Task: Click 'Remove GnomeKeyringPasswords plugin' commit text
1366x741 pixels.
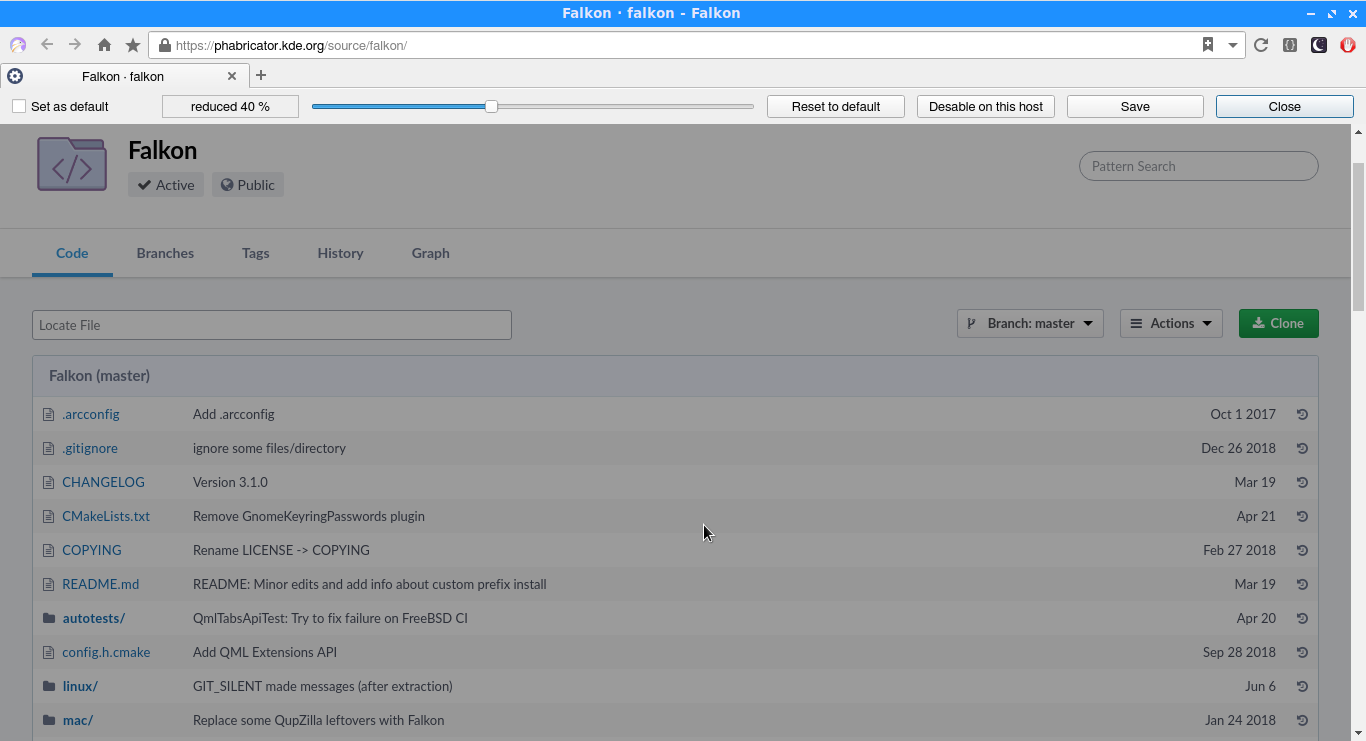Action: [x=309, y=516]
